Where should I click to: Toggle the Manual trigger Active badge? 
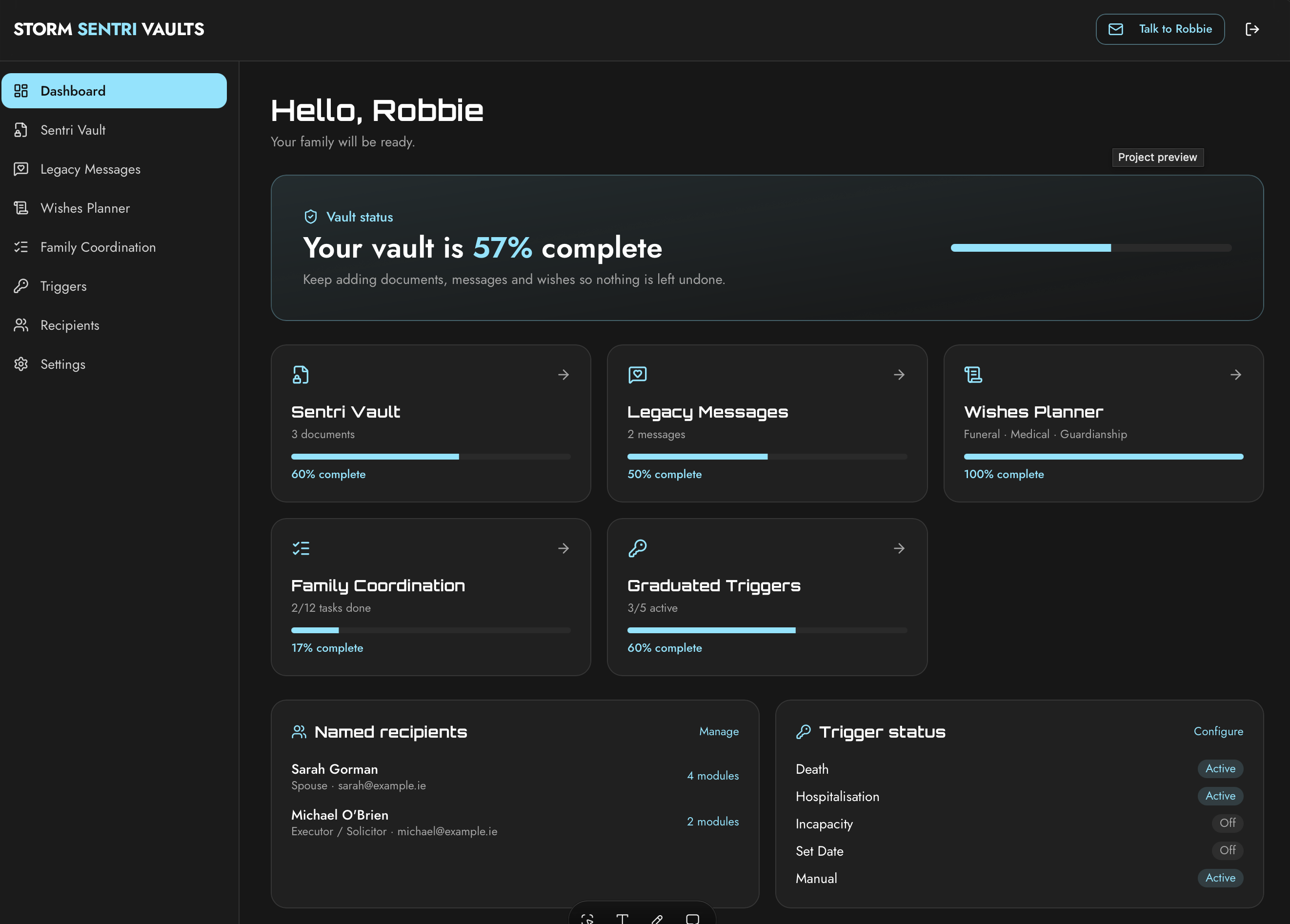(x=1220, y=878)
